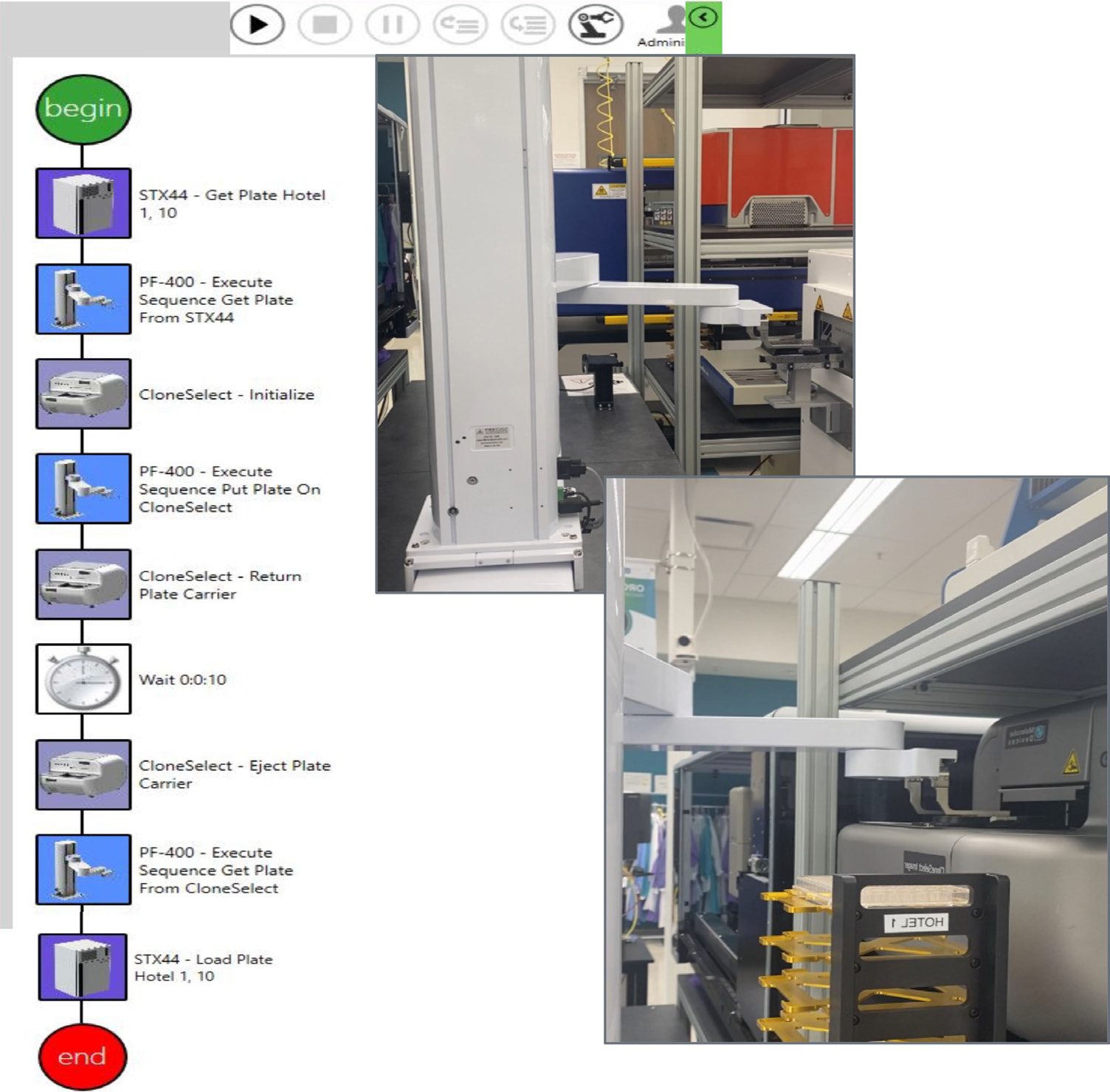Open the STX44 Load Plate Hotel step
The image size is (1110, 1092).
tap(82, 966)
